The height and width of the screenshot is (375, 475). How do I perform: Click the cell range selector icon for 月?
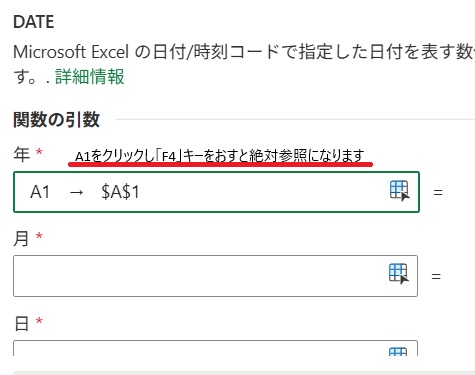click(399, 274)
